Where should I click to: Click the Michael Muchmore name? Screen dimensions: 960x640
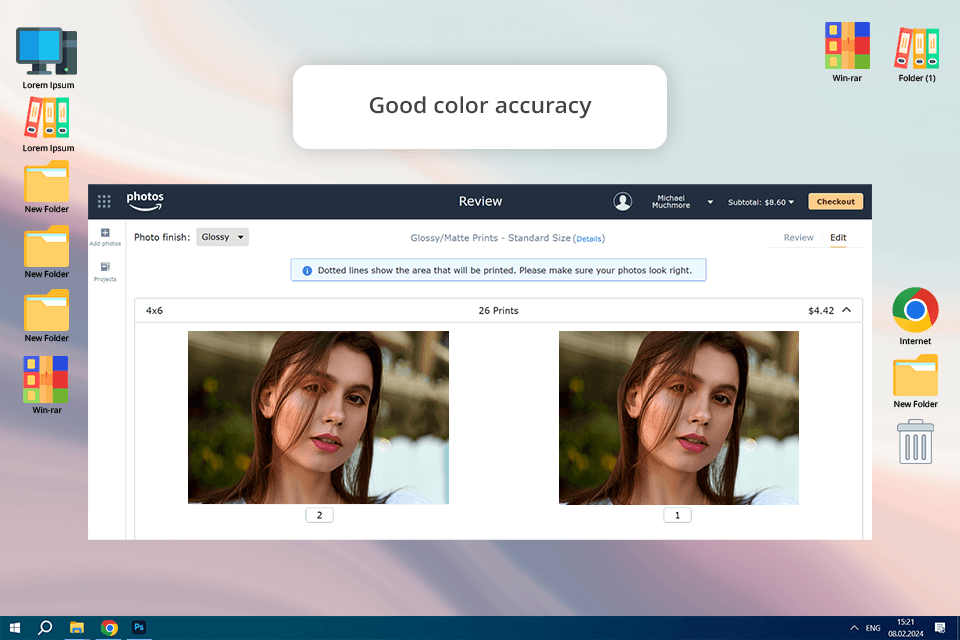click(671, 201)
